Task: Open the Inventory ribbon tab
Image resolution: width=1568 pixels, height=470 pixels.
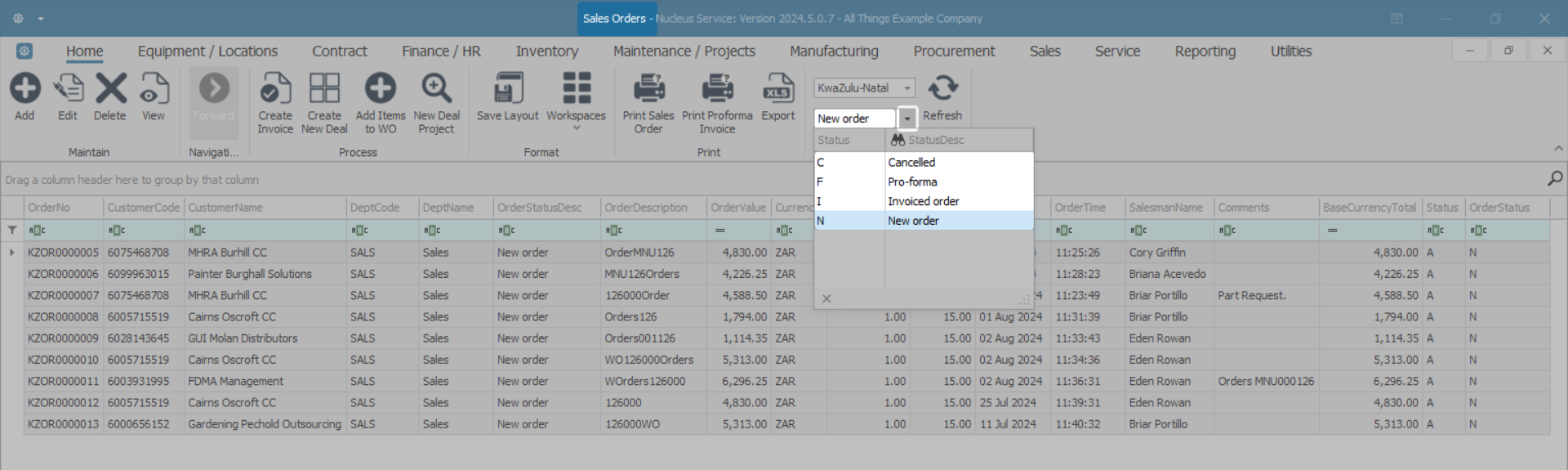Action: [x=546, y=51]
